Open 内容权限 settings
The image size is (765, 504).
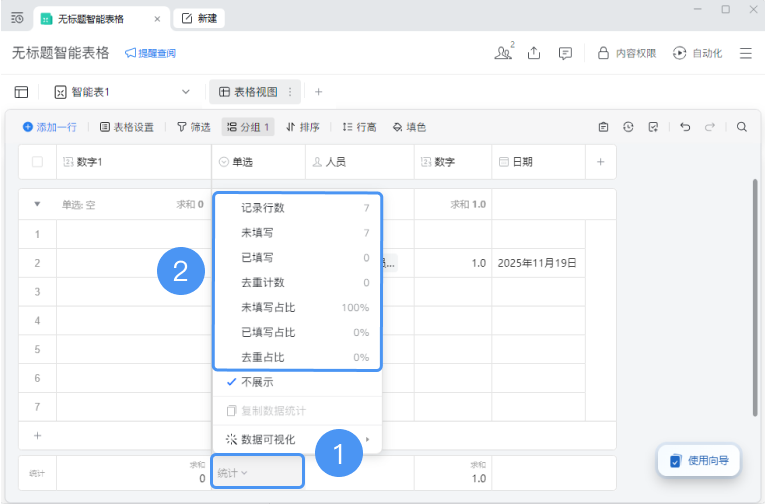(627, 53)
